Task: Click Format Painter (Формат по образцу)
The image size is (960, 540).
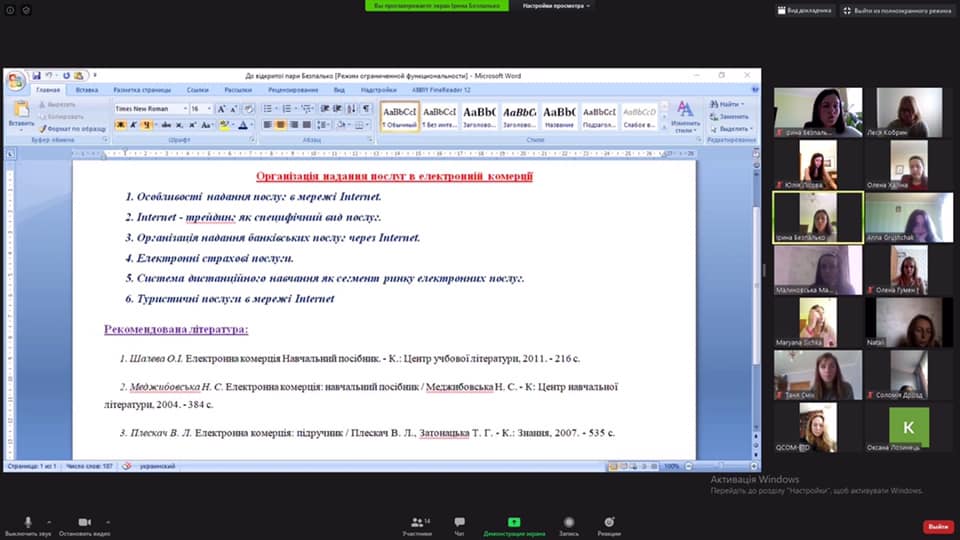Action: tap(72, 129)
